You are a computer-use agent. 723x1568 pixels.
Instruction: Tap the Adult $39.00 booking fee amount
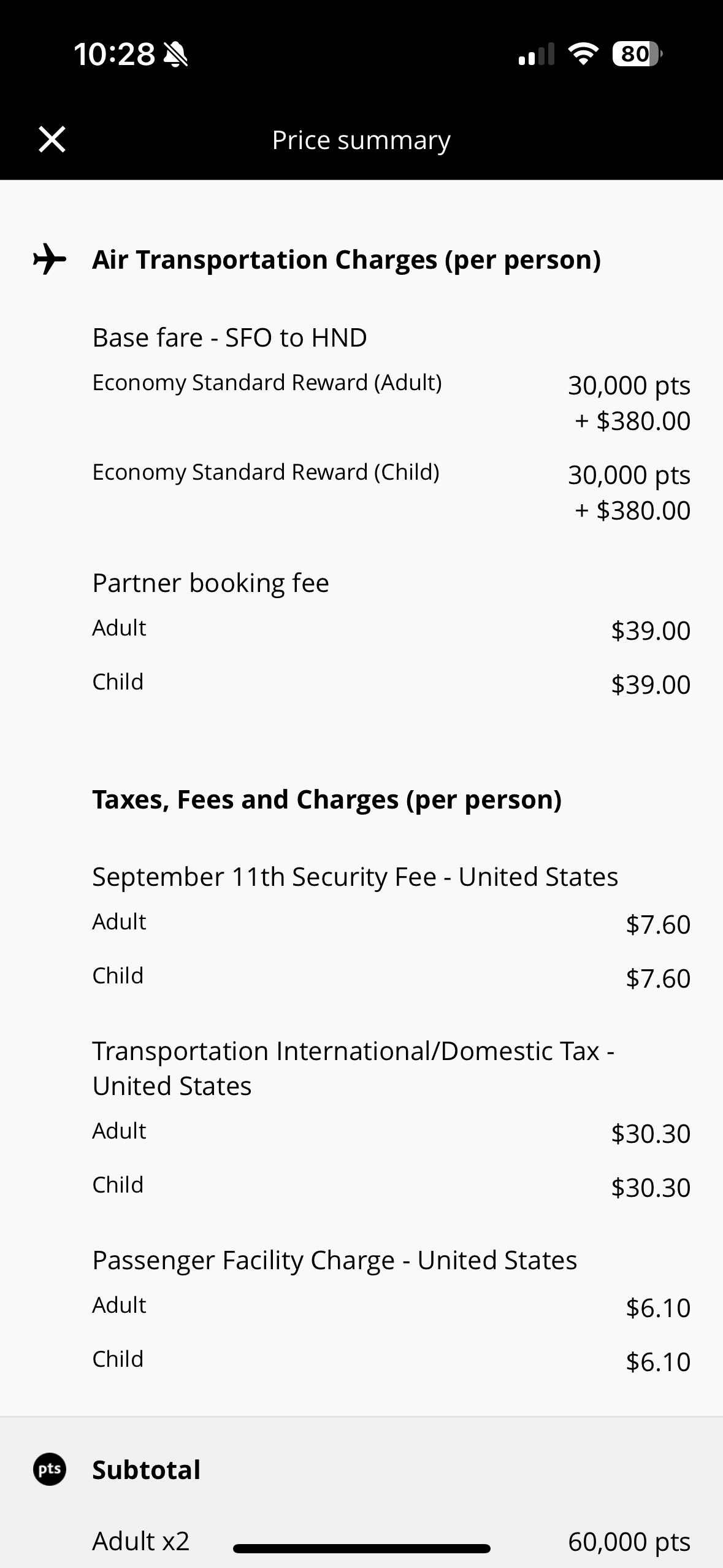pos(651,631)
